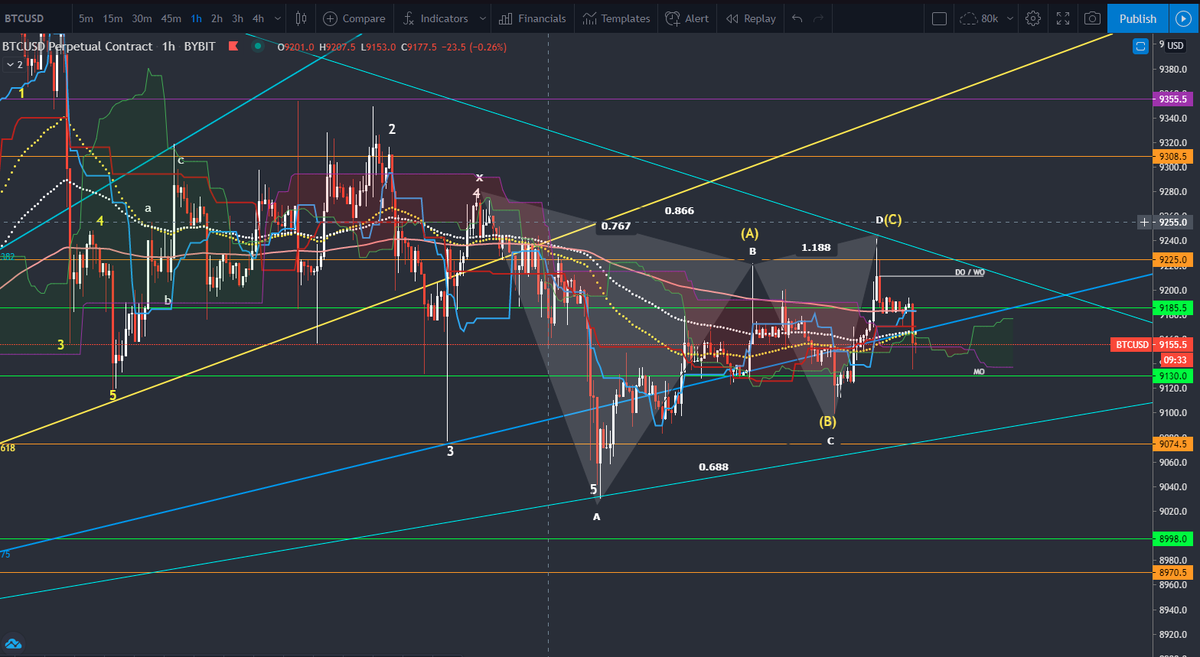Open the 80k cloud layout save
The height and width of the screenshot is (657, 1200).
point(979,18)
